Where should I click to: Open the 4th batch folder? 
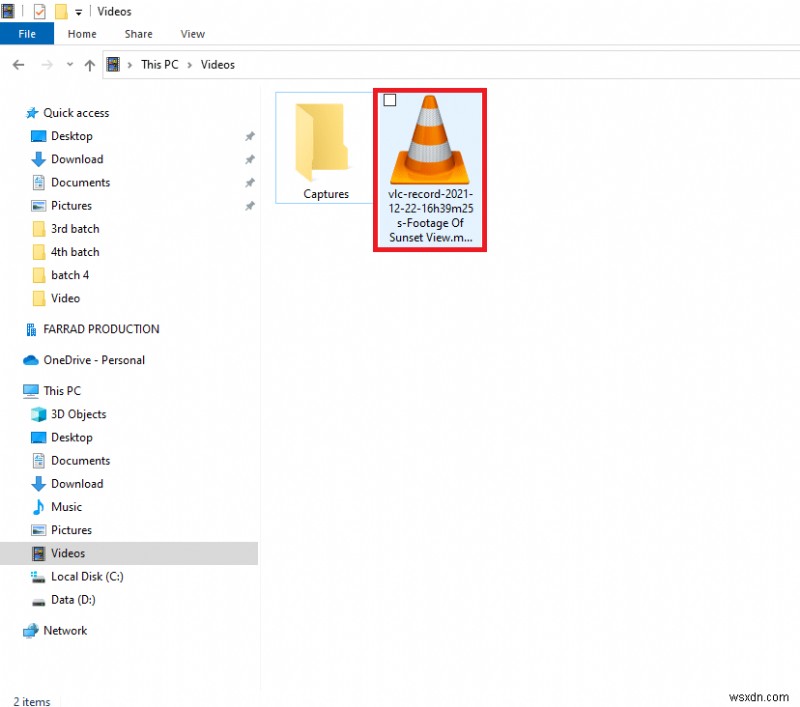tap(74, 252)
